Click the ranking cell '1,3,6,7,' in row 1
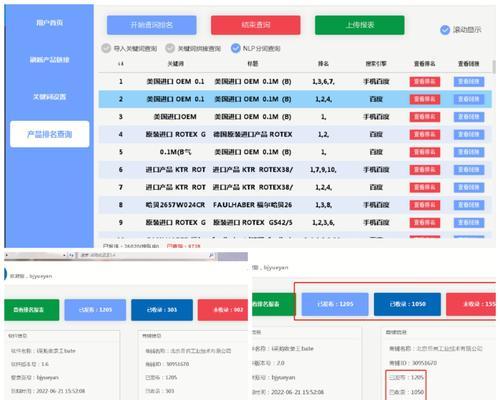Image resolution: width=500 pixels, height=400 pixels. click(x=323, y=82)
